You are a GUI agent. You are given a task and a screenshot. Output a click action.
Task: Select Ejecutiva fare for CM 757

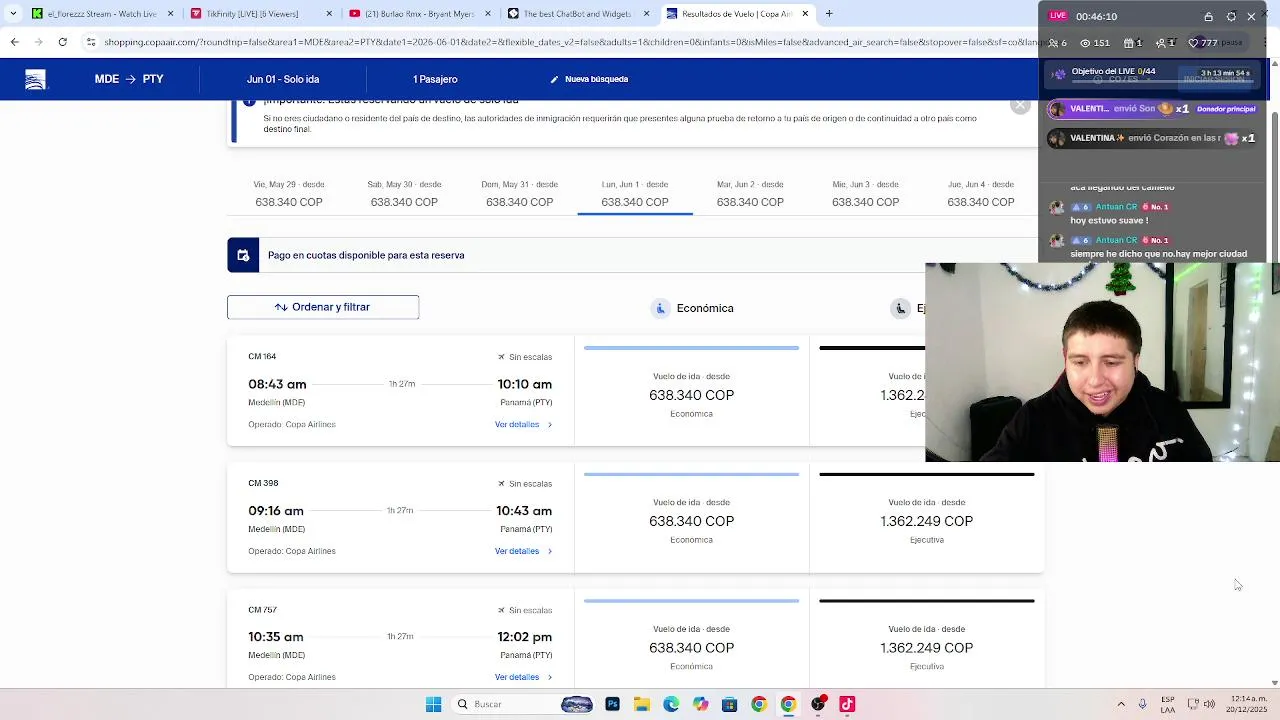[926, 640]
